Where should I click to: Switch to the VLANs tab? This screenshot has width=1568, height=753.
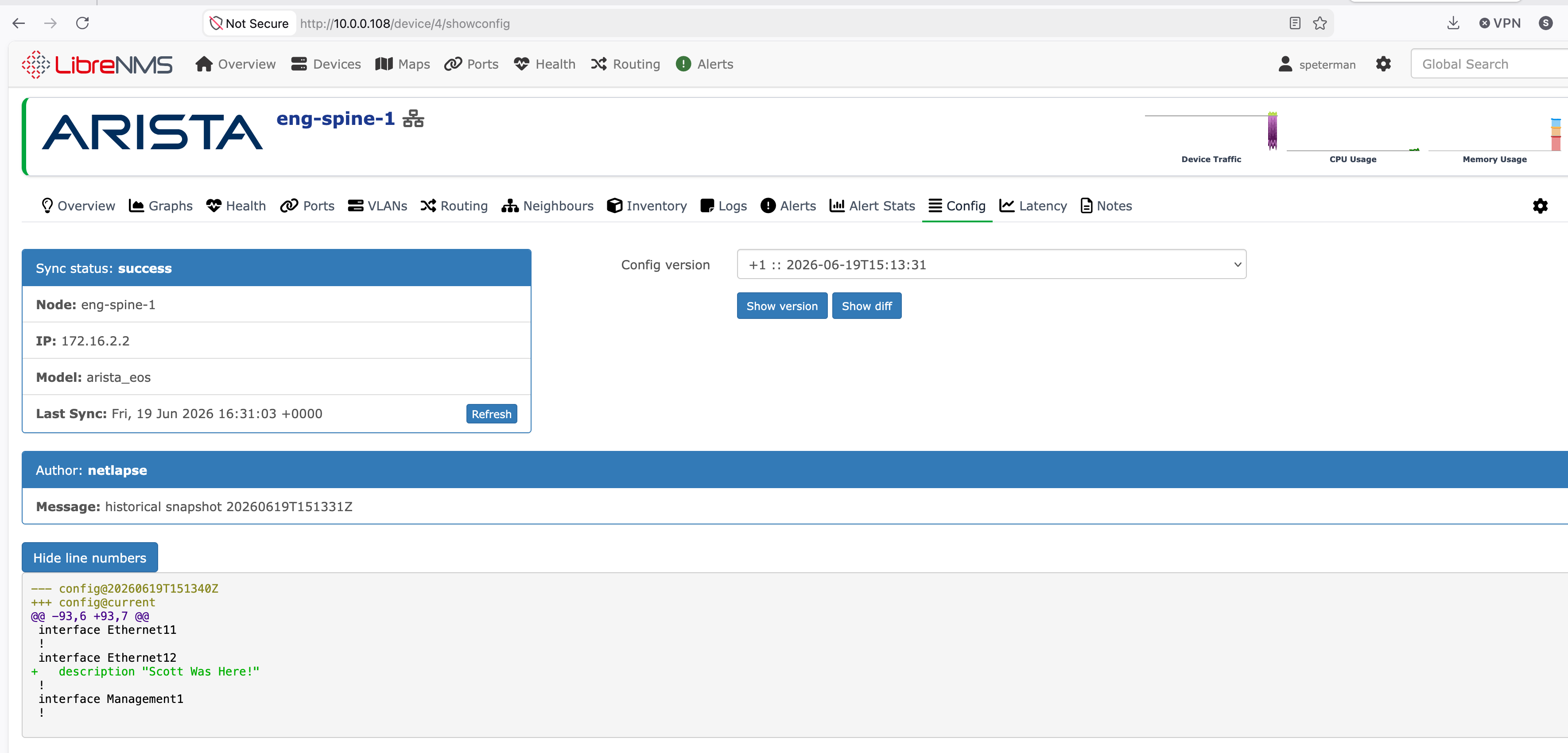pos(377,206)
